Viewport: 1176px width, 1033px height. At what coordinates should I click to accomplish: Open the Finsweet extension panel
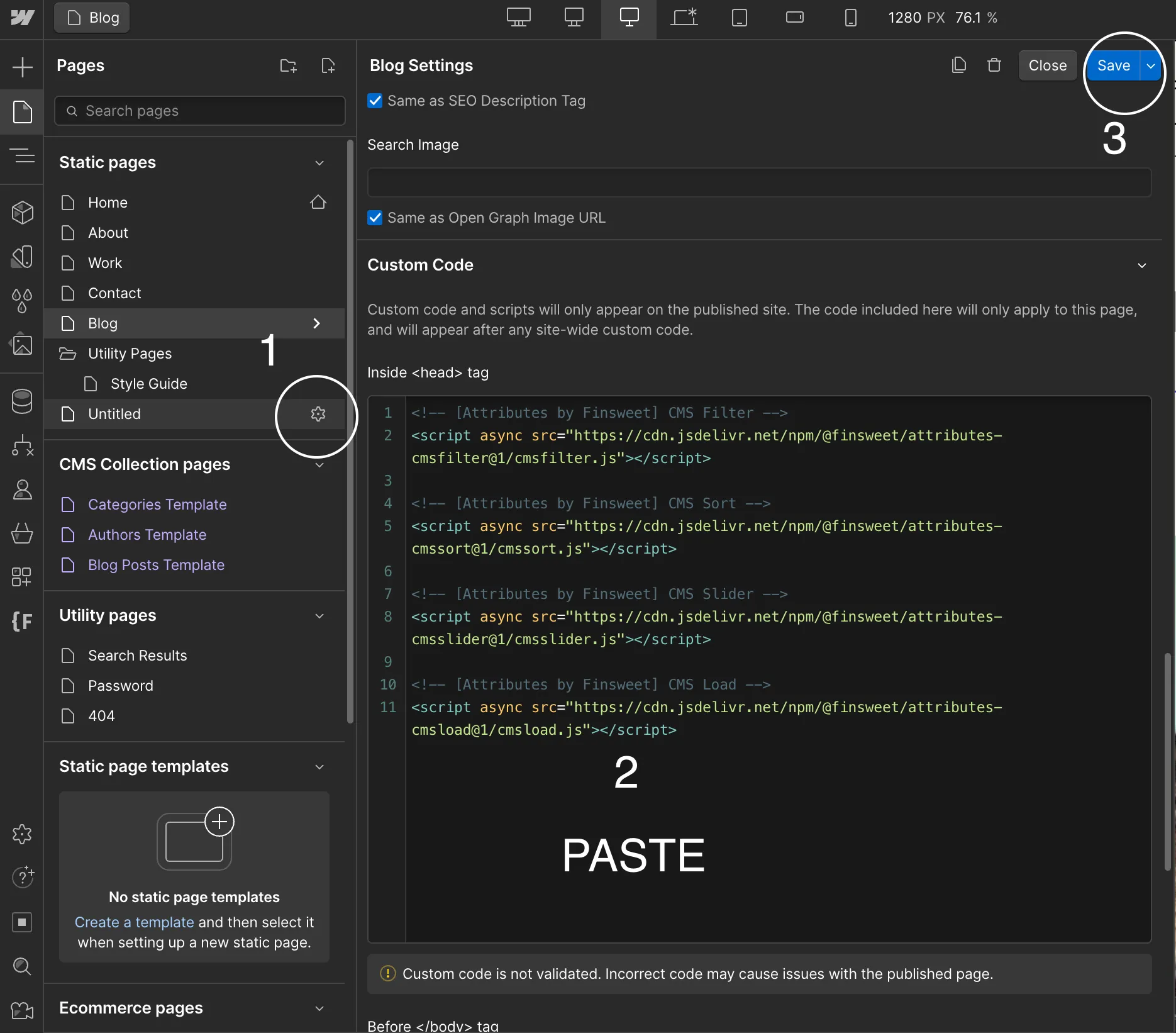coord(22,622)
